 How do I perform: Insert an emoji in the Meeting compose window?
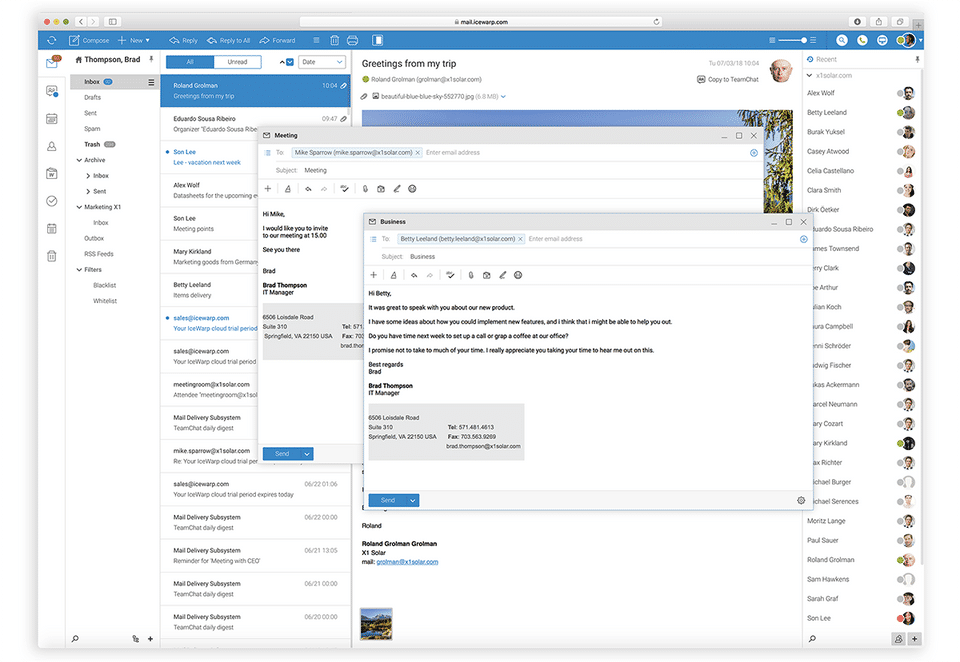[412, 189]
